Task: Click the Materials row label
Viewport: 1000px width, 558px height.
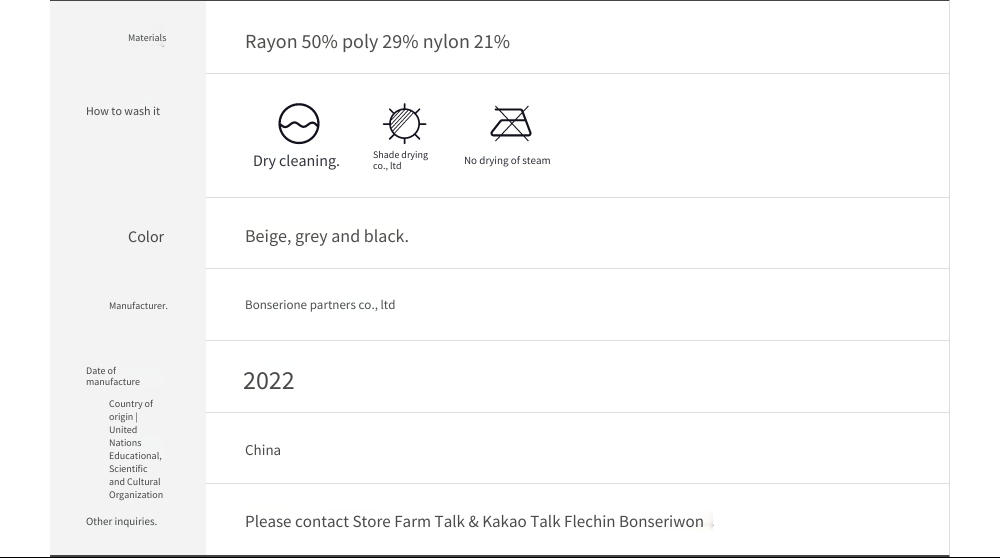Action: point(147,38)
